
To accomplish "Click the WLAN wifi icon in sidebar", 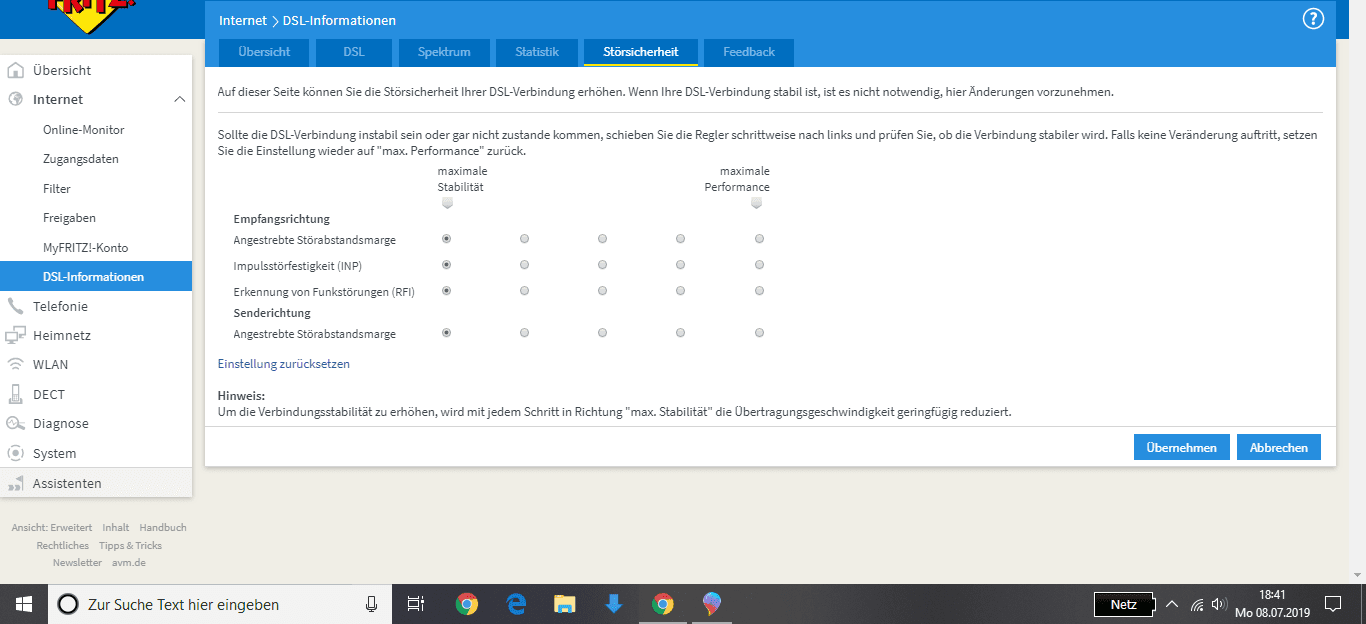I will point(15,364).
